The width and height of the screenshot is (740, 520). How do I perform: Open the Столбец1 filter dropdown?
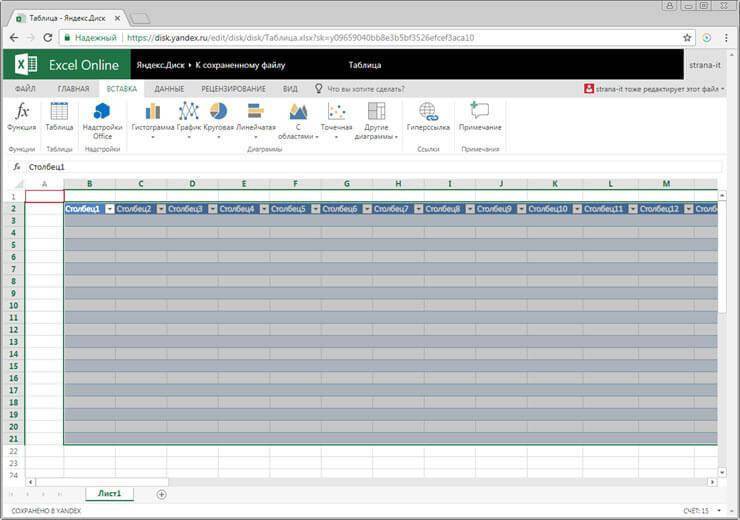[x=108, y=209]
